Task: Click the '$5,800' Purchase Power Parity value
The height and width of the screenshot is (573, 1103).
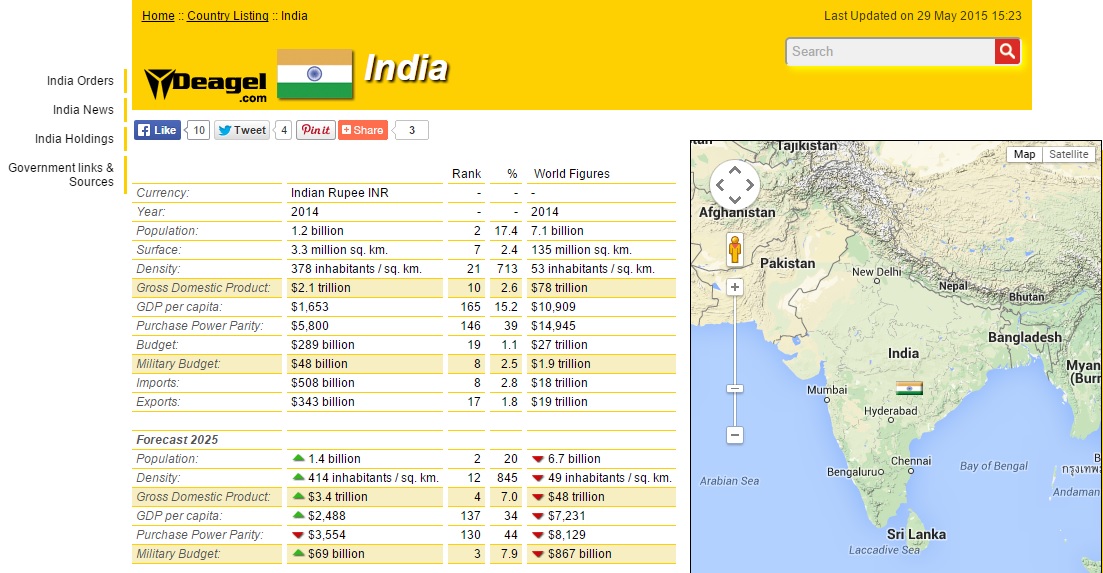Action: point(310,326)
